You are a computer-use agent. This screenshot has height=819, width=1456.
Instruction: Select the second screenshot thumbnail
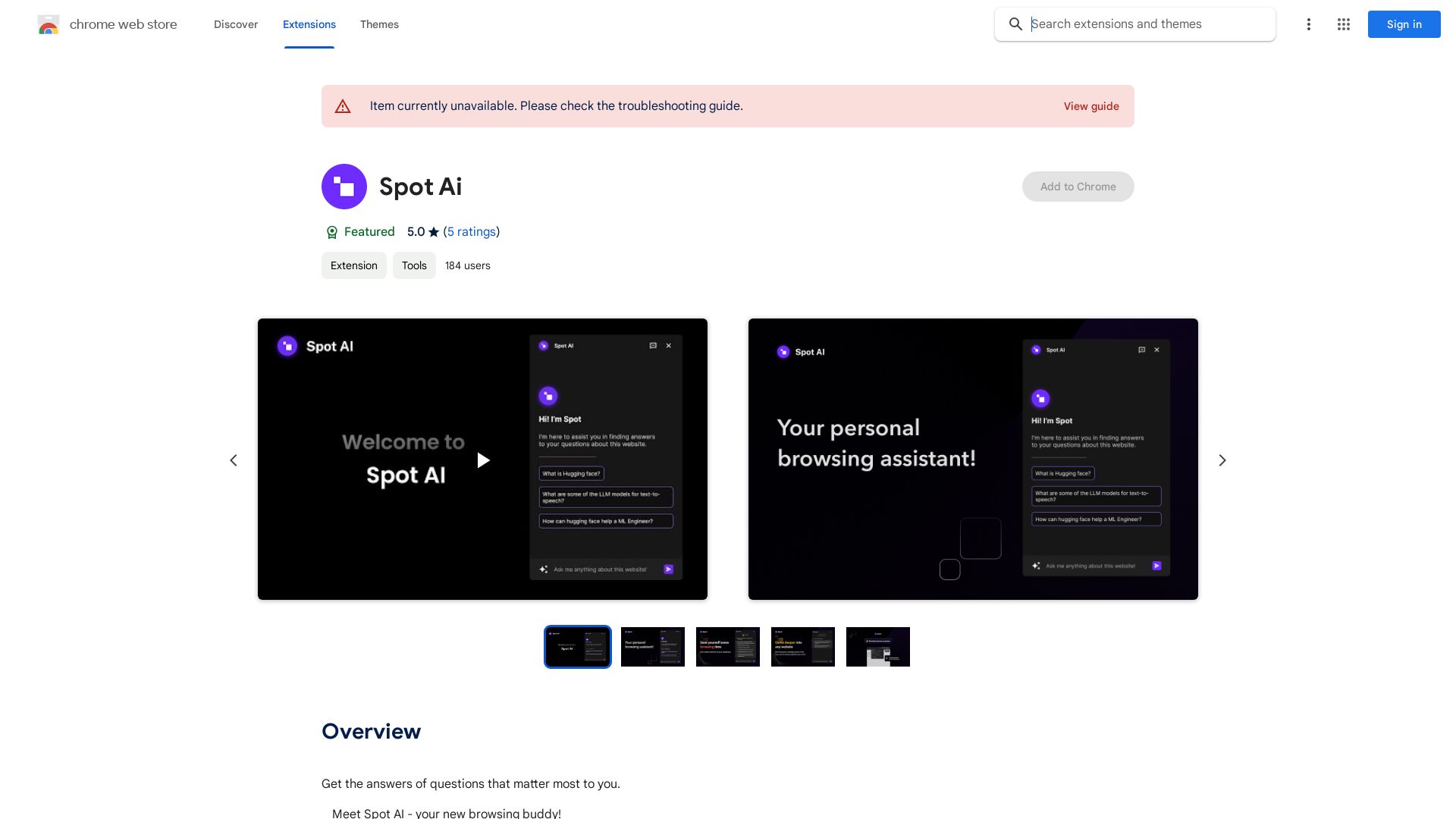652,647
